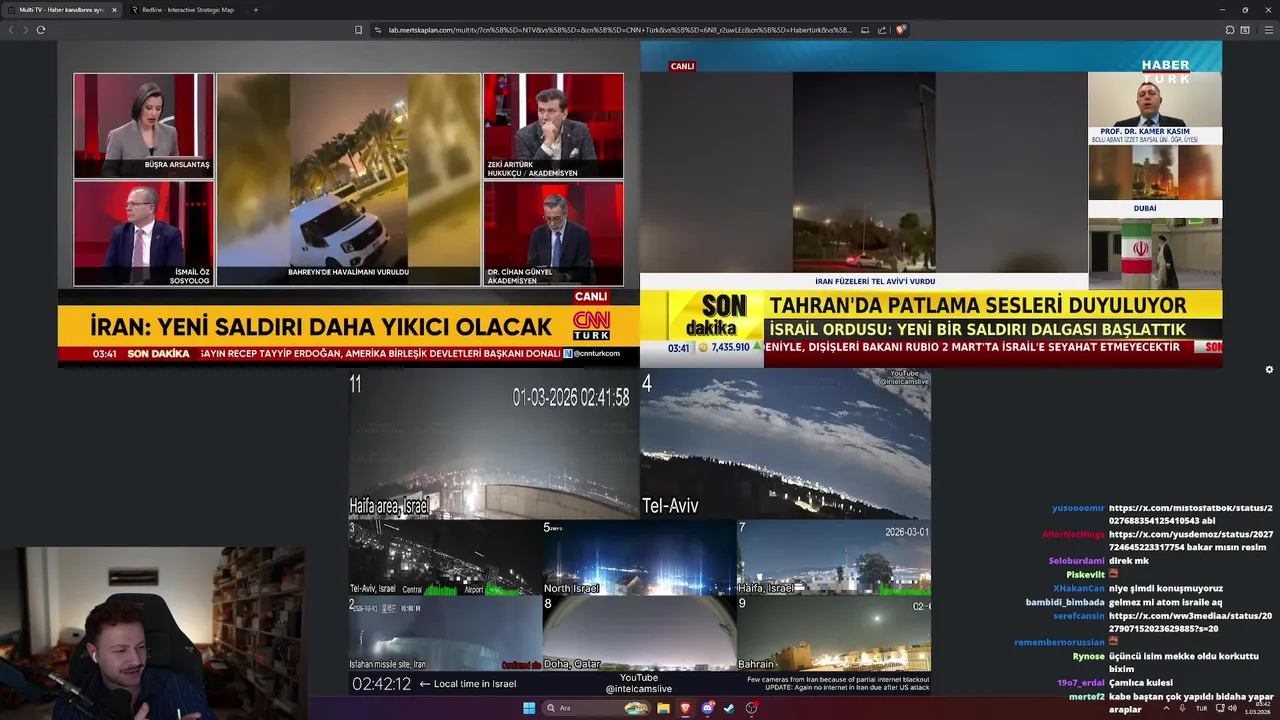Go forward in browser history

(26, 30)
